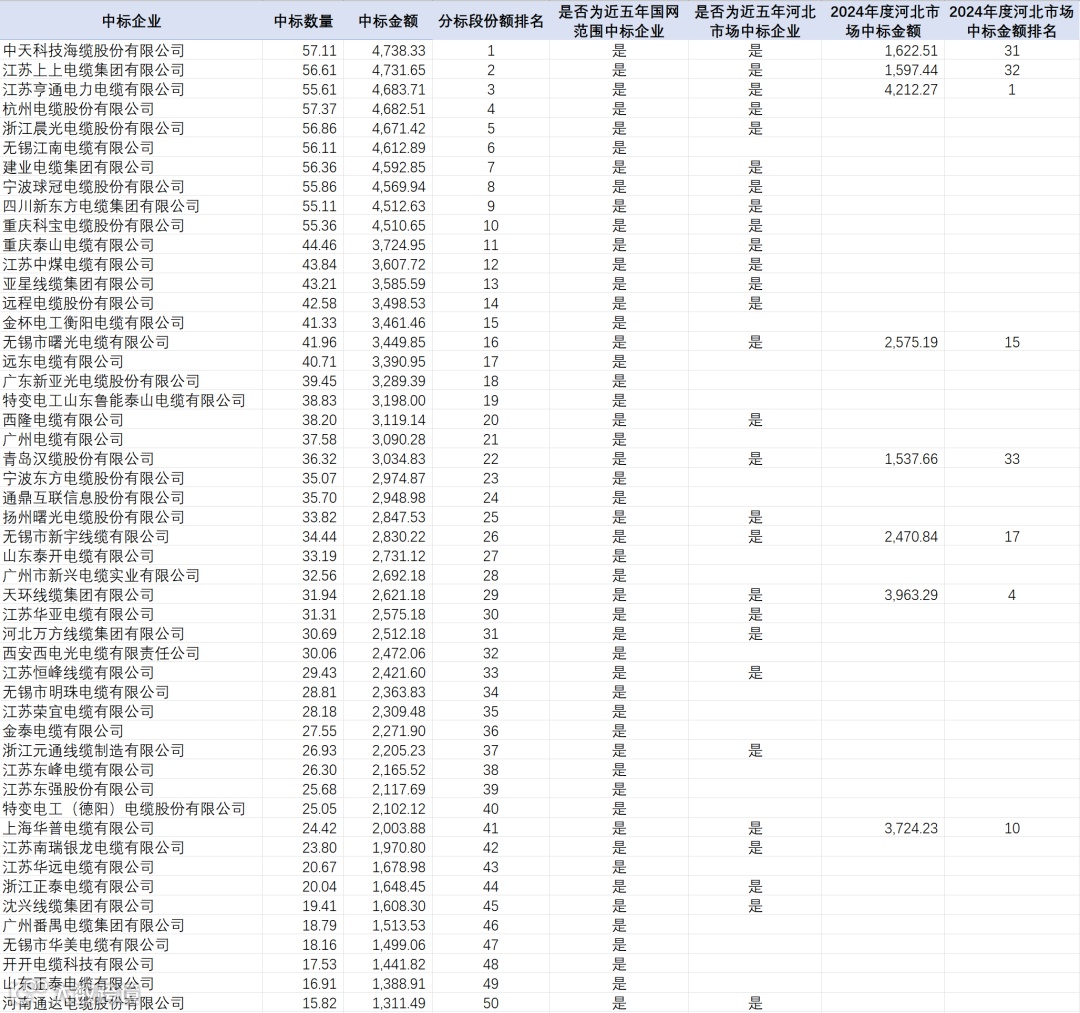Select bid amount 3,034.83
Viewport: 1080px width, 1013px height.
399,459
